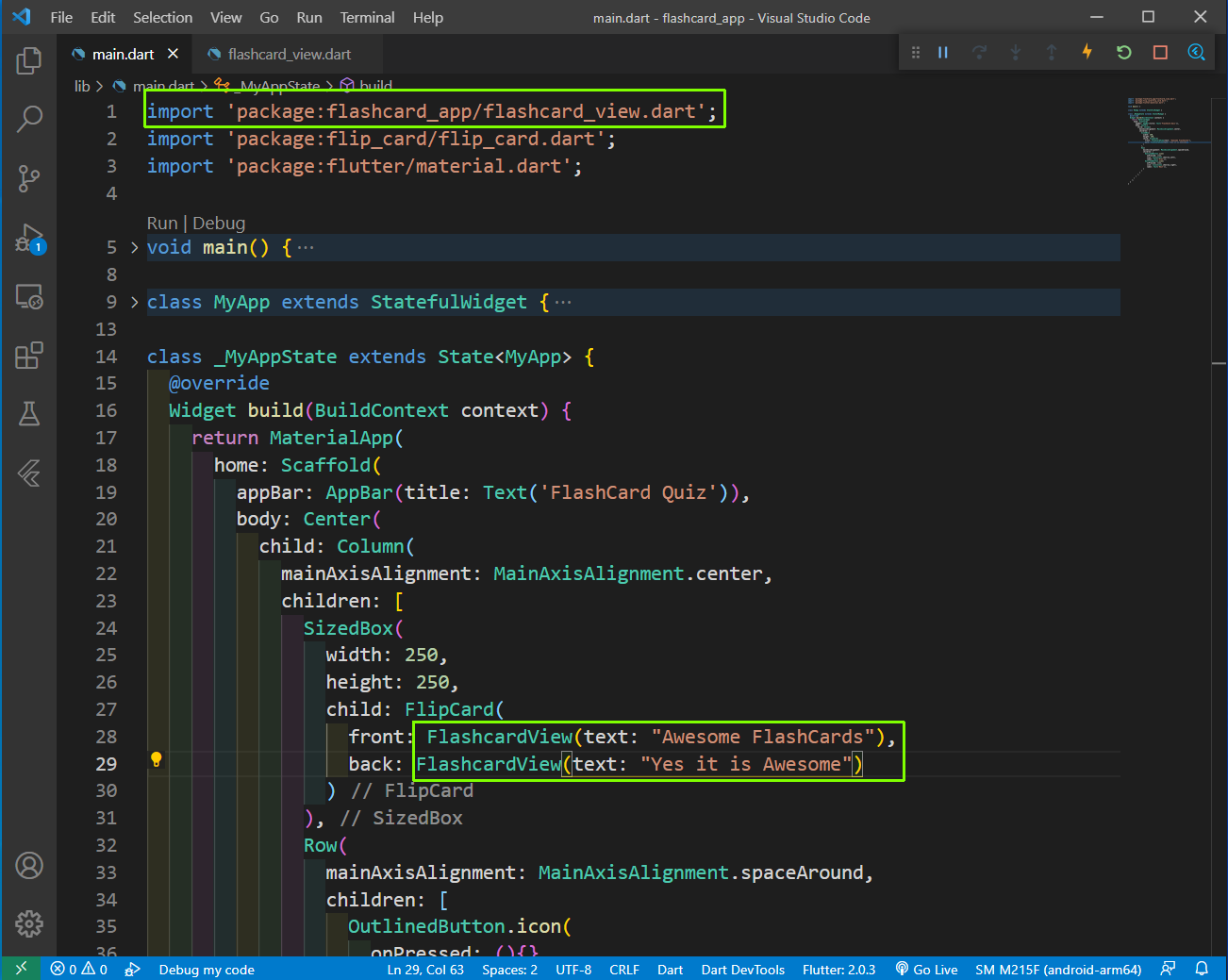Change CRLF end of line sequence
Viewport: 1228px width, 980px height.
pyautogui.click(x=624, y=970)
